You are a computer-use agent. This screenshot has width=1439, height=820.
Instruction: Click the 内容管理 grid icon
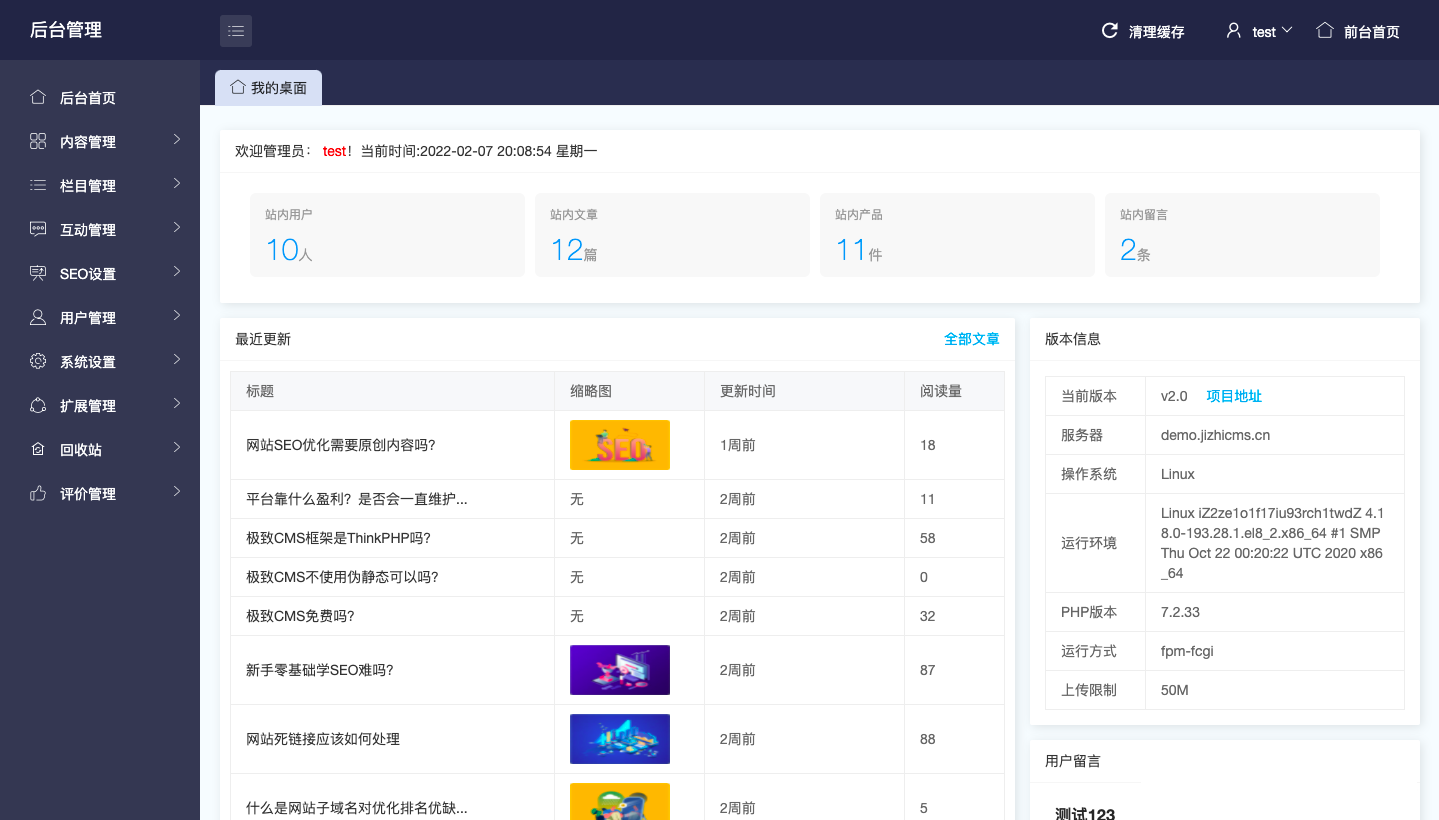pos(38,141)
